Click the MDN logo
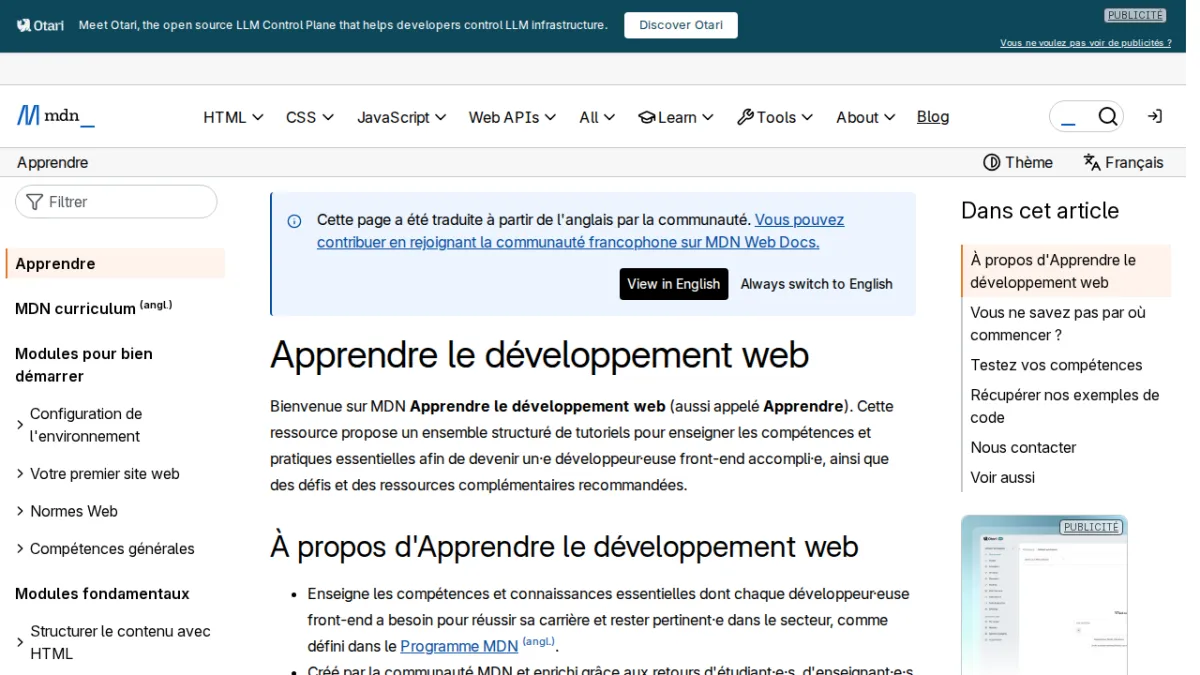This screenshot has height=675, width=1200. [56, 116]
